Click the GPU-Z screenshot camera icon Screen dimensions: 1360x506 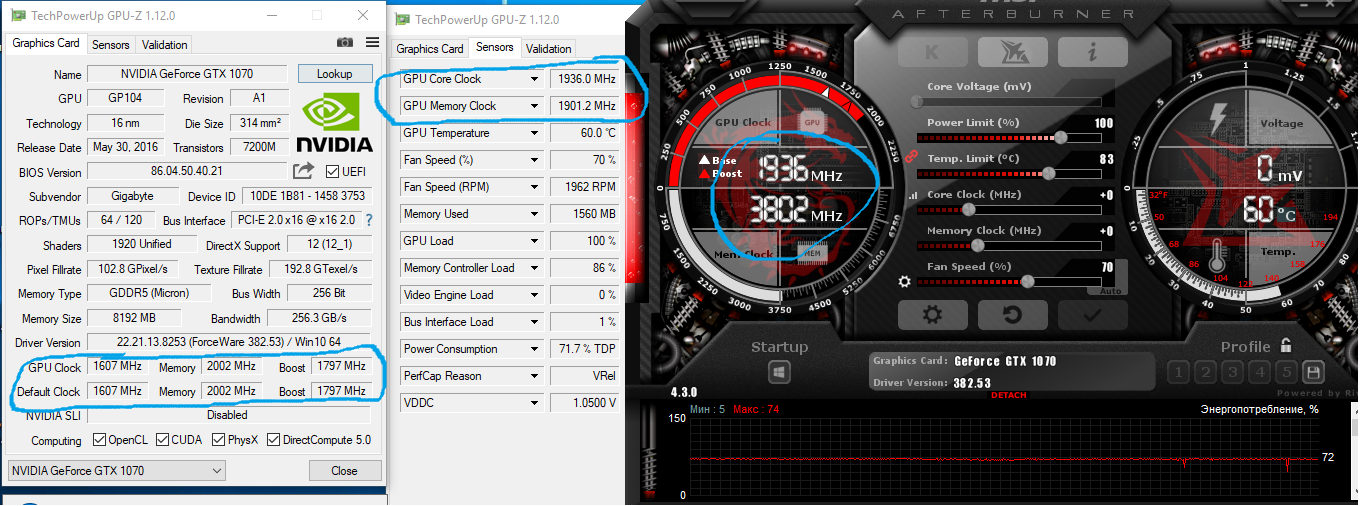tap(345, 43)
